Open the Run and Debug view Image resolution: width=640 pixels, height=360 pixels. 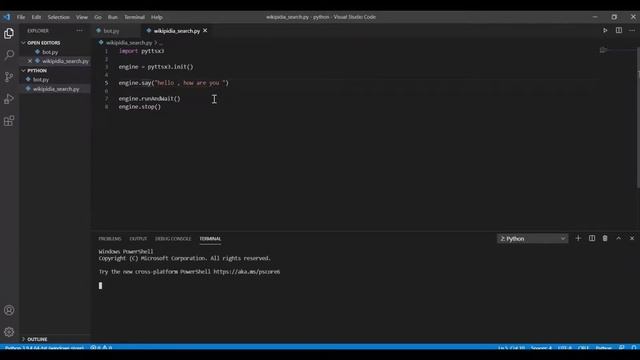coord(9,99)
